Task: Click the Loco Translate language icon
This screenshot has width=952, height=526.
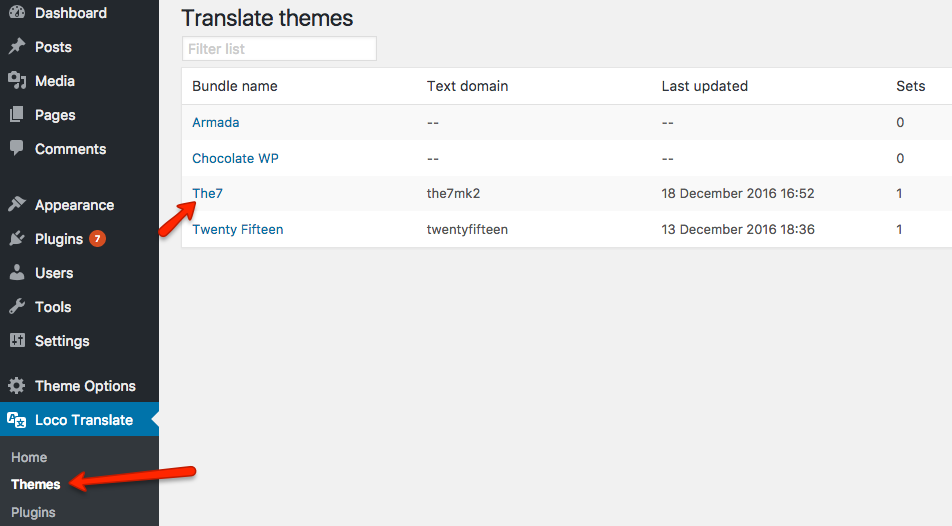Action: (16, 420)
